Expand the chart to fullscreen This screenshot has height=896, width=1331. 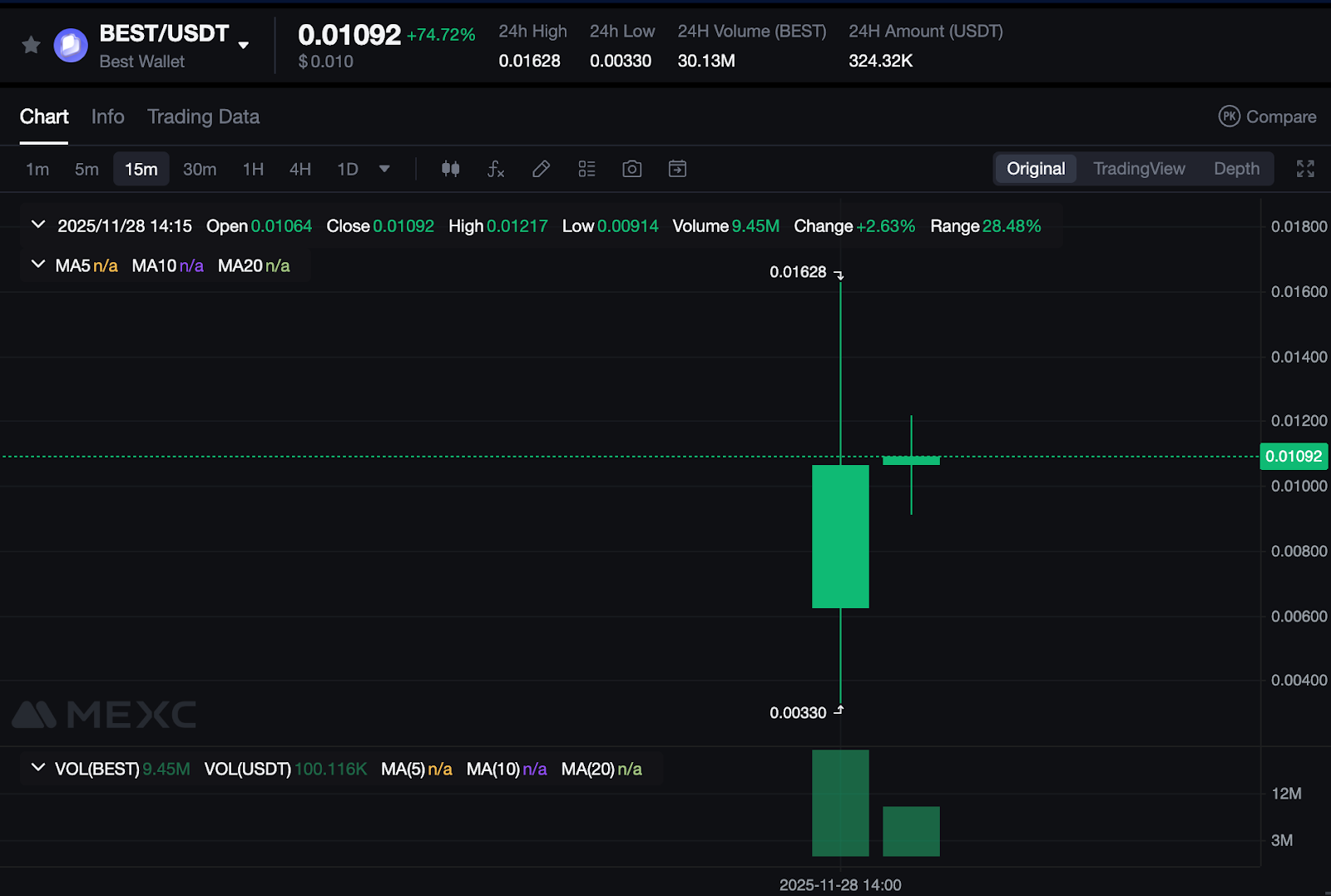[1305, 168]
